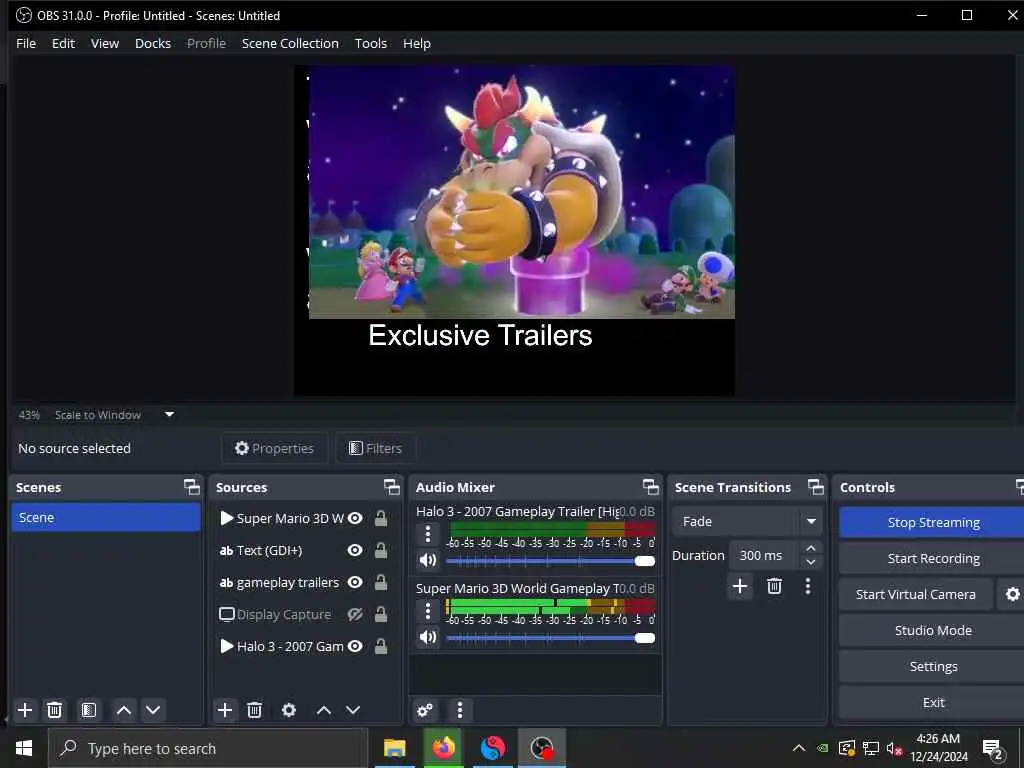Mute the Halo 3 audio track
Viewport: 1024px width, 768px height.
tap(428, 560)
